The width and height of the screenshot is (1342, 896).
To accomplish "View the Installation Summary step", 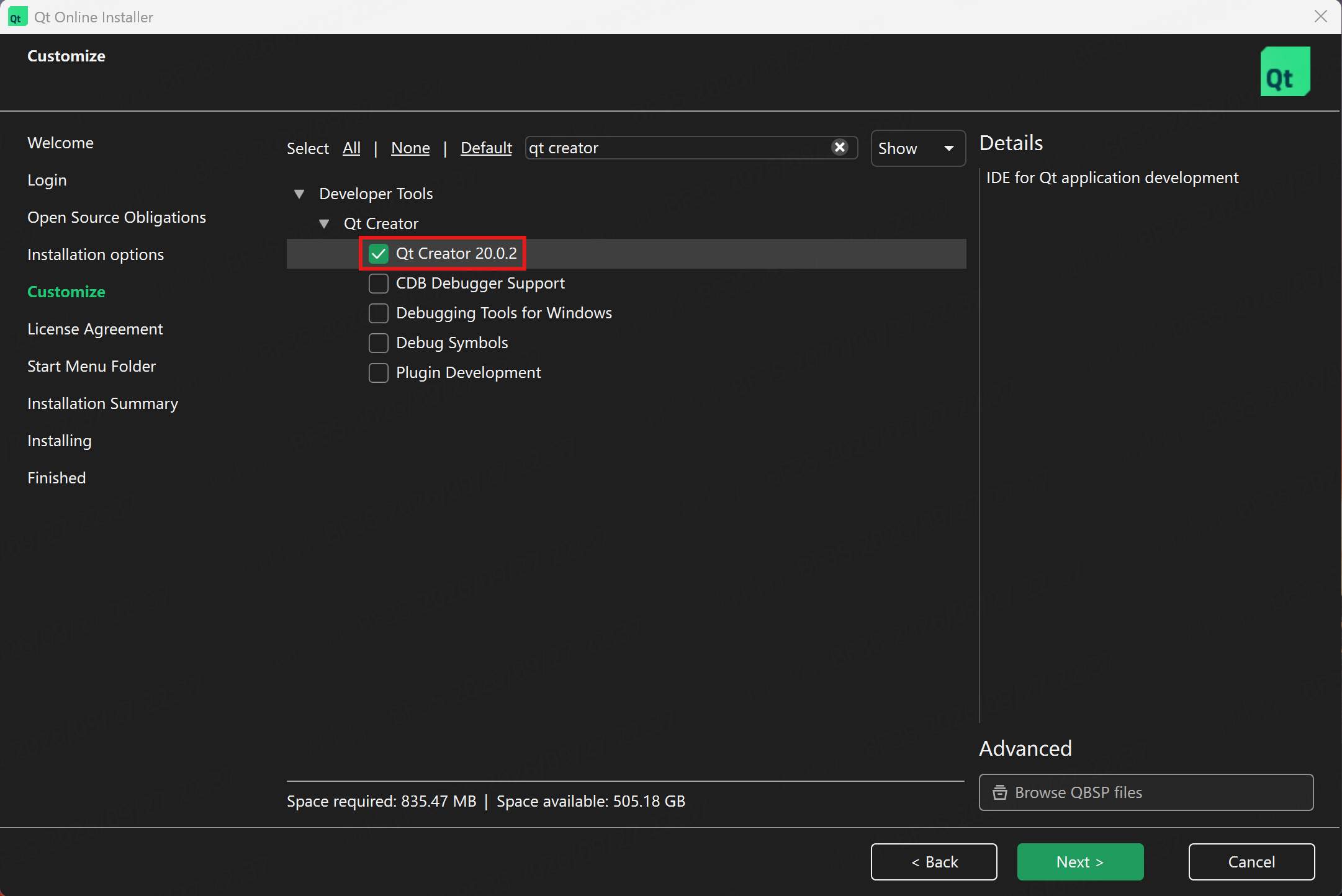I will tap(102, 403).
